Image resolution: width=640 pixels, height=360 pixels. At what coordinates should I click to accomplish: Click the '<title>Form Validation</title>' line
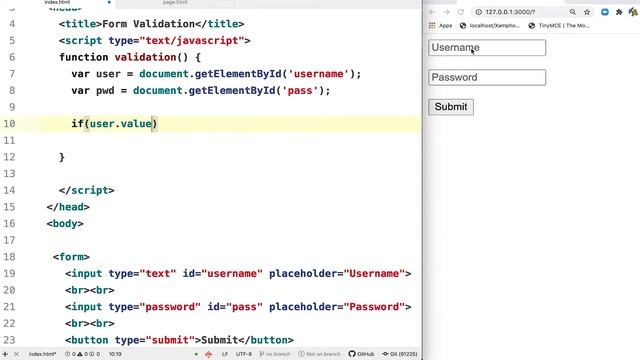pos(151,24)
